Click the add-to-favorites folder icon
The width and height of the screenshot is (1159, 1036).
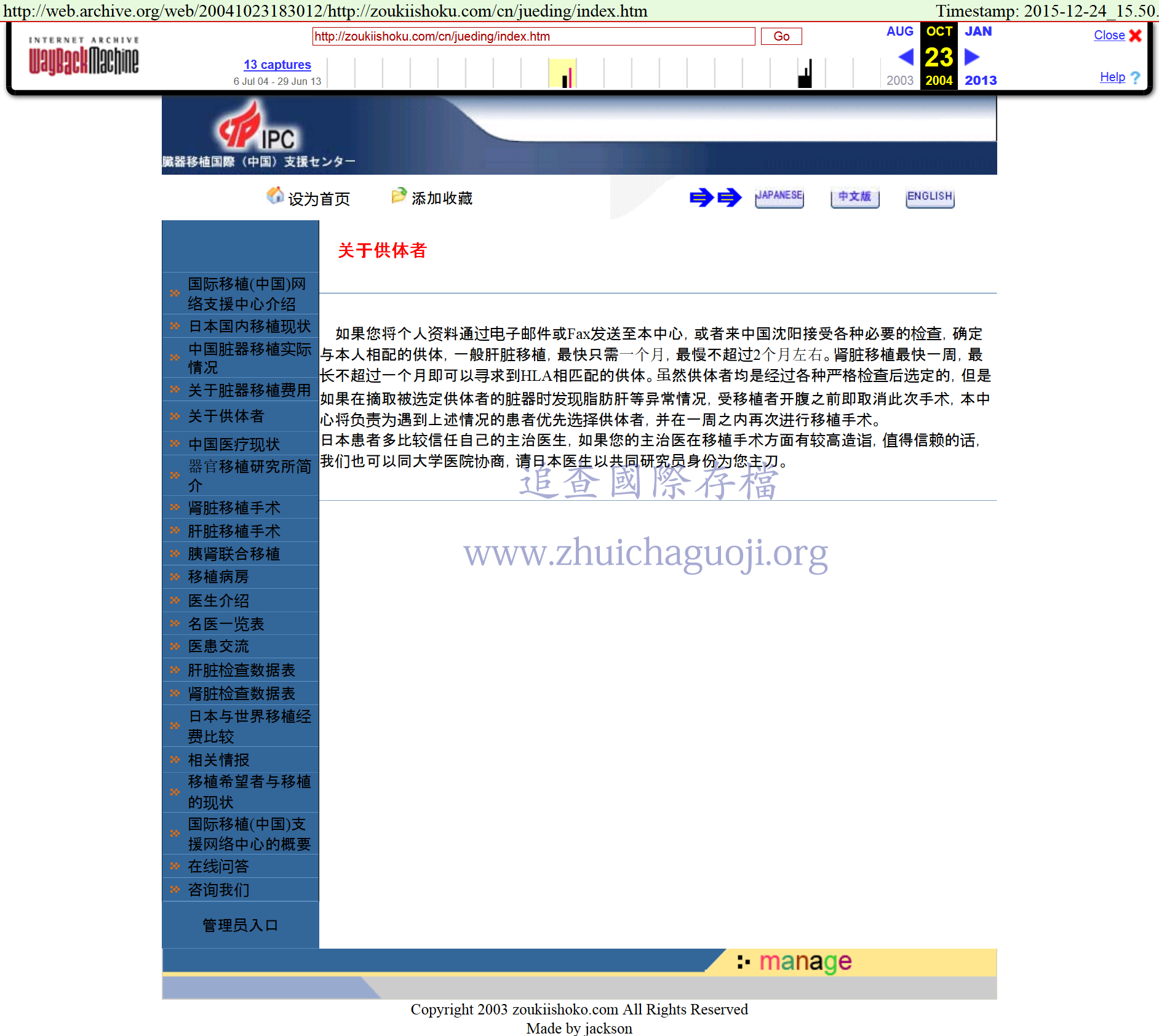(399, 196)
